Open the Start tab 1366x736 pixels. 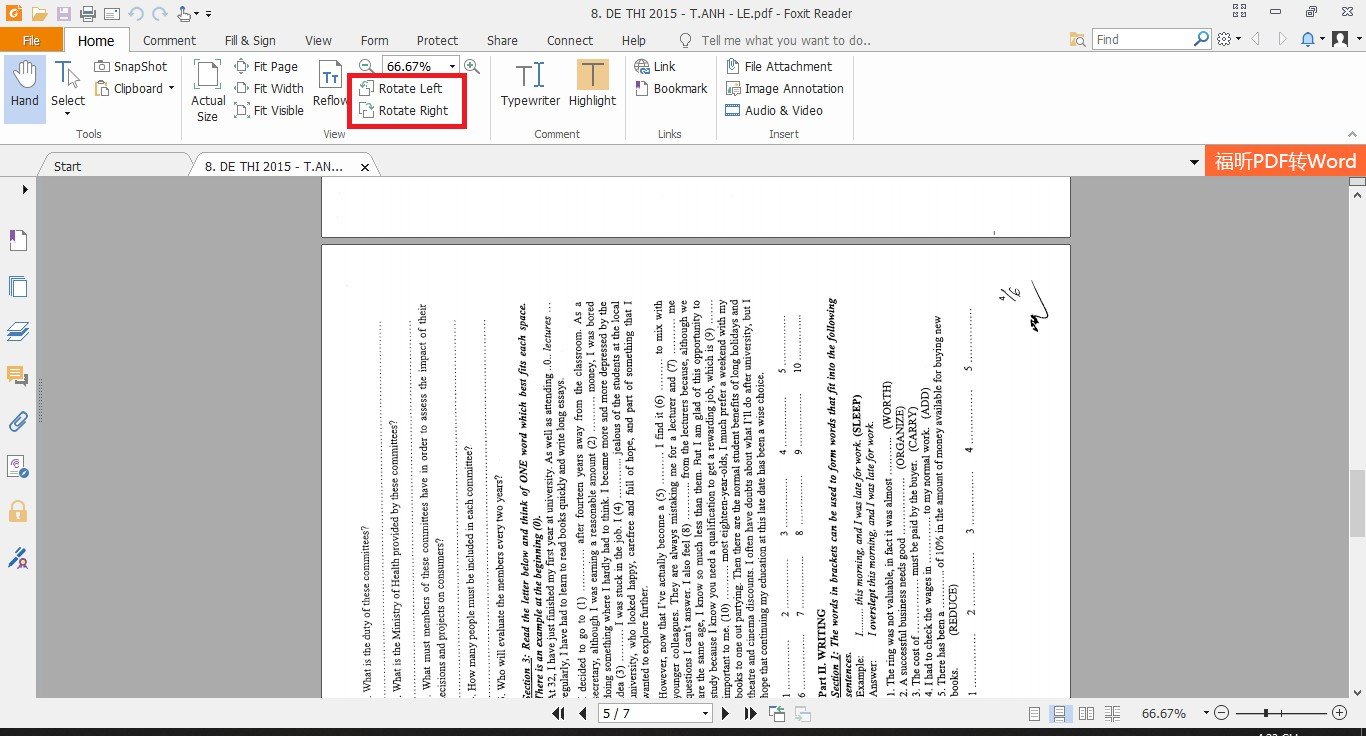[x=66, y=166]
